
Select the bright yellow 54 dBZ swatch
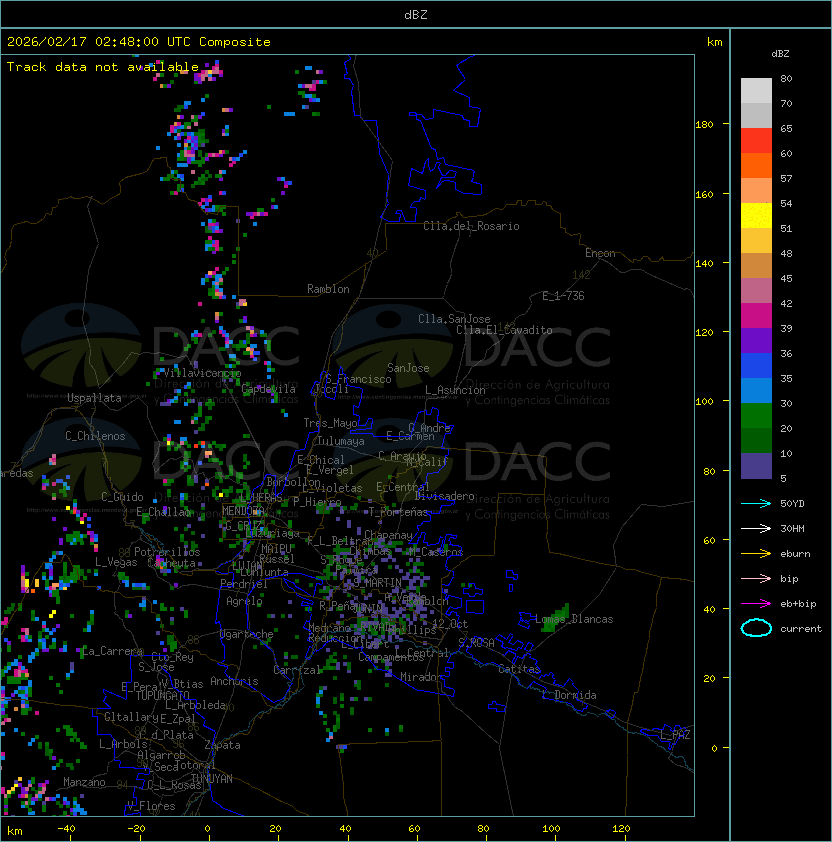756,215
